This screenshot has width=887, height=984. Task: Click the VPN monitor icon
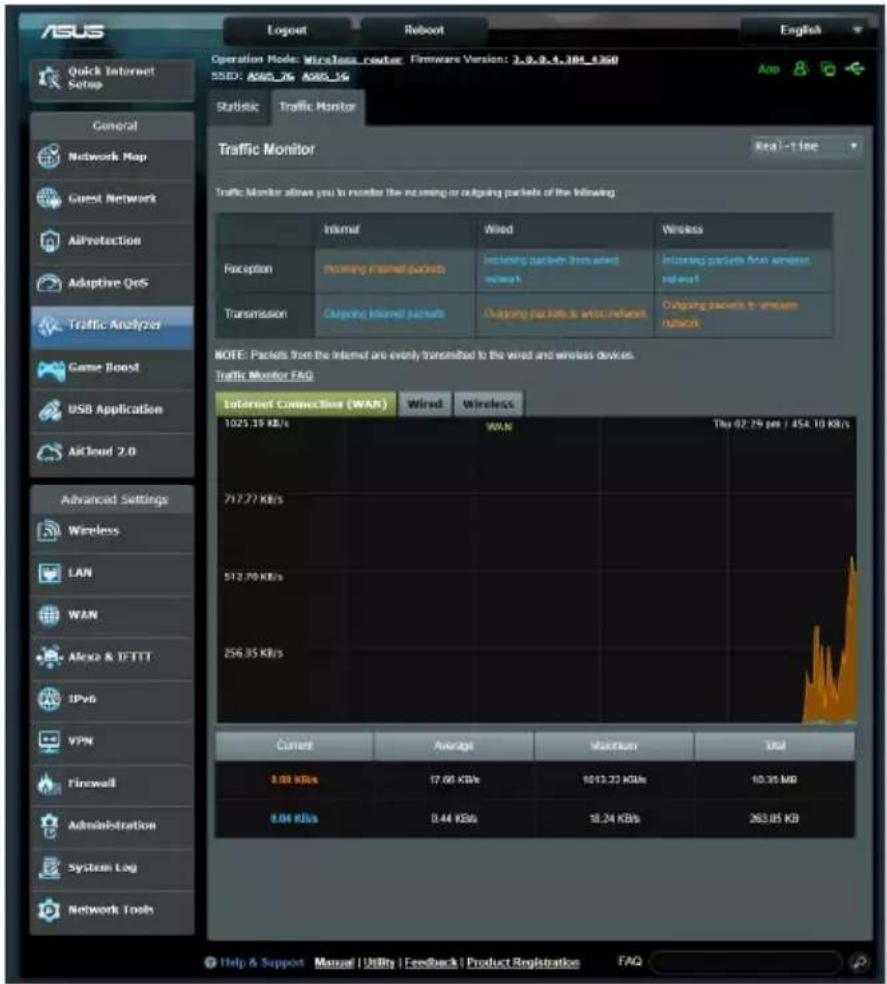49,741
